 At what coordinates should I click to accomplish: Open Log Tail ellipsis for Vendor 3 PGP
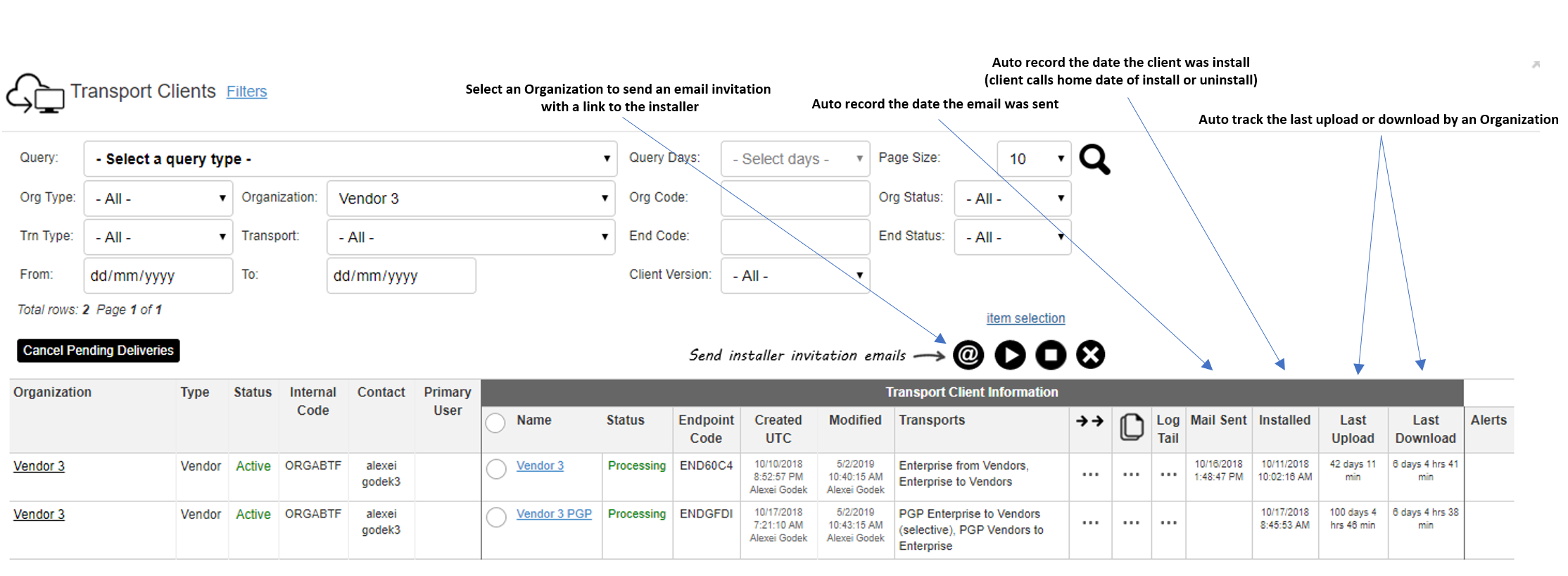coord(1168,523)
